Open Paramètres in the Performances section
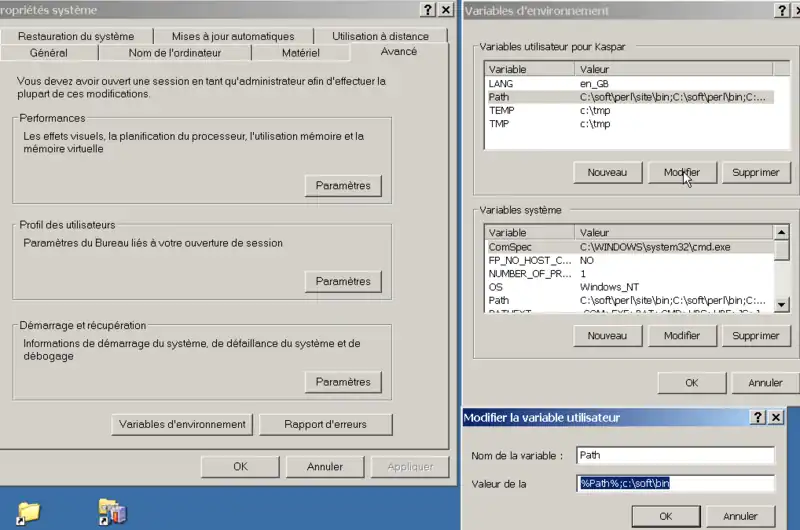Viewport: 800px width, 530px height. 343,186
